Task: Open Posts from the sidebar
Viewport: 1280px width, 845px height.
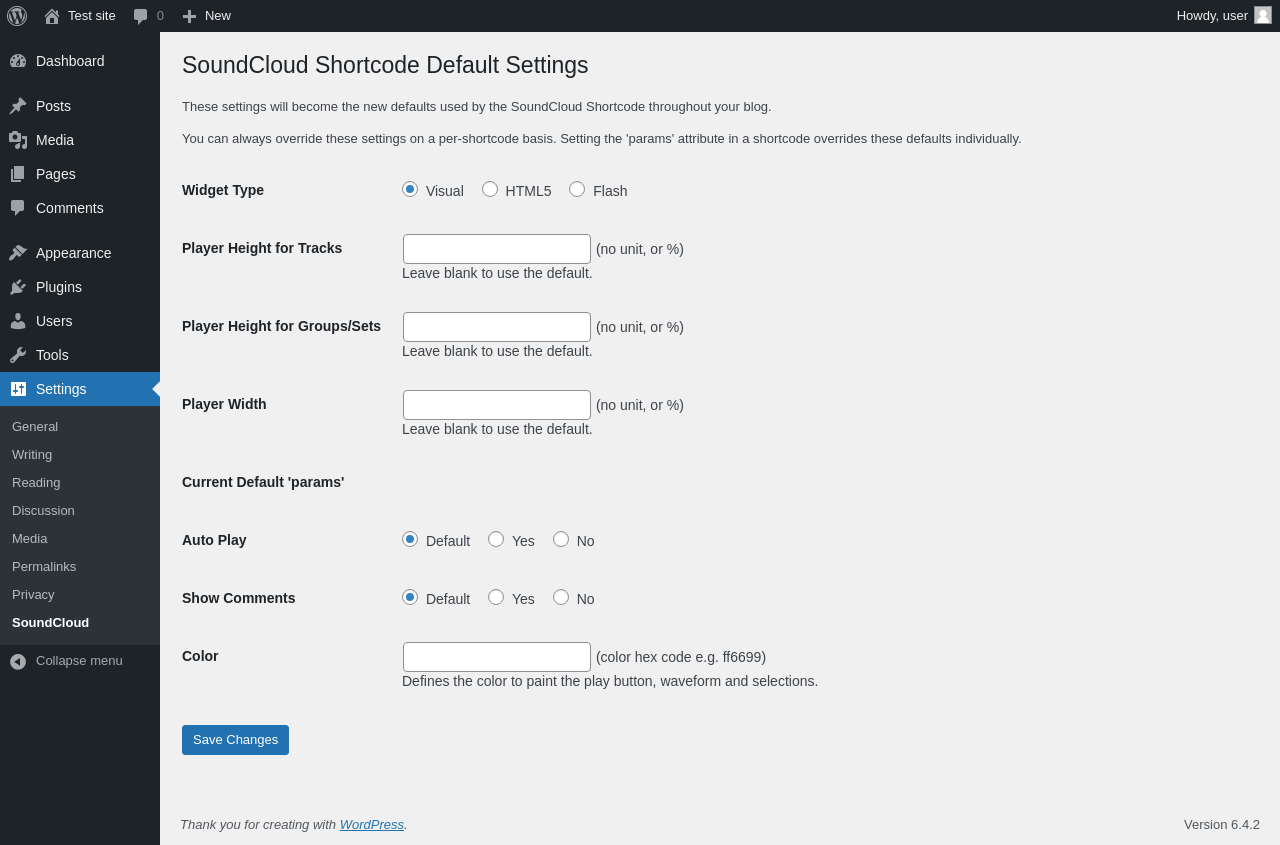Action: coord(80,106)
